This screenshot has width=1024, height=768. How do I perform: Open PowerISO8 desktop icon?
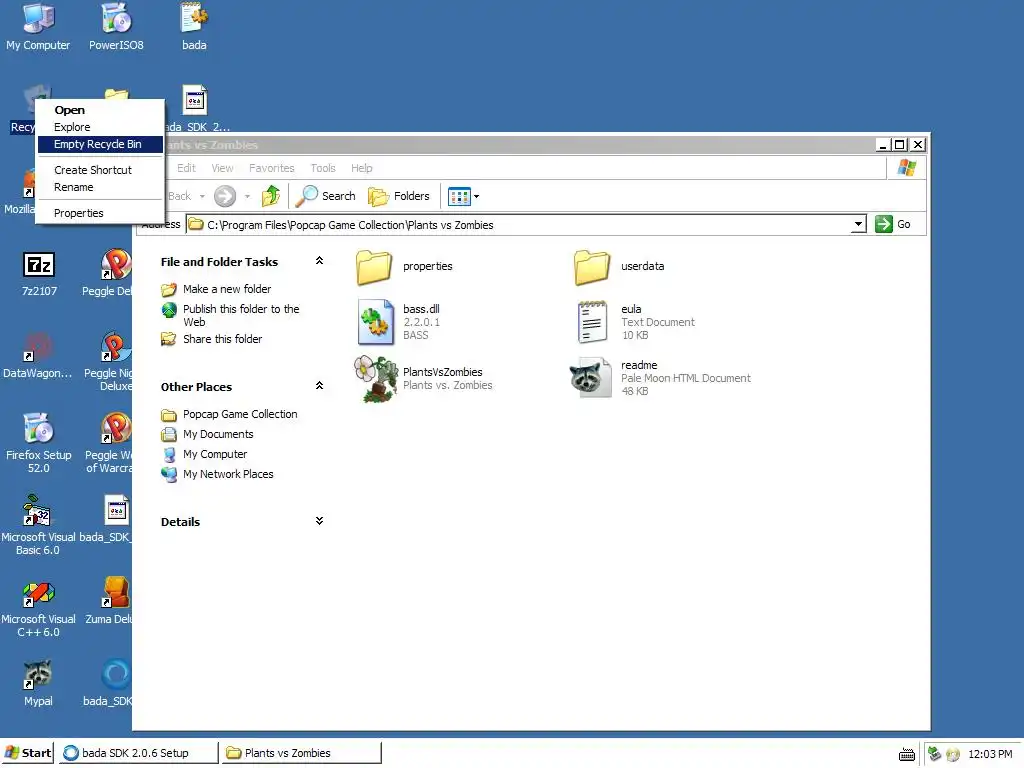(116, 26)
